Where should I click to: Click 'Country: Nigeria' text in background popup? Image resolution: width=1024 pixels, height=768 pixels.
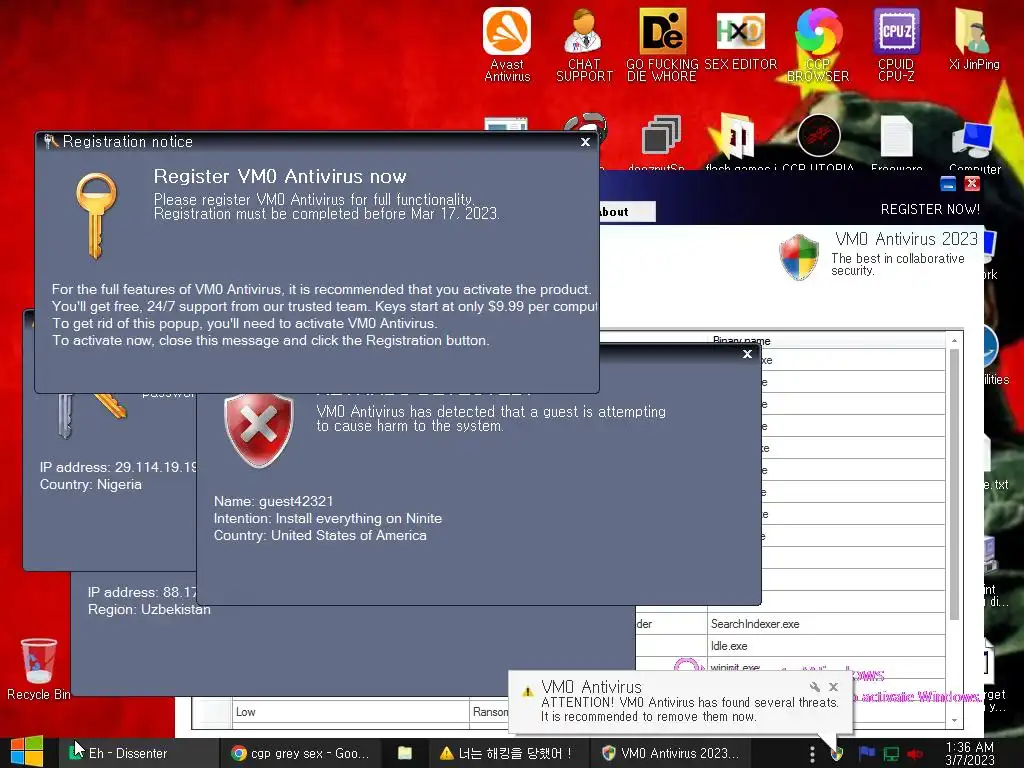[x=91, y=485]
